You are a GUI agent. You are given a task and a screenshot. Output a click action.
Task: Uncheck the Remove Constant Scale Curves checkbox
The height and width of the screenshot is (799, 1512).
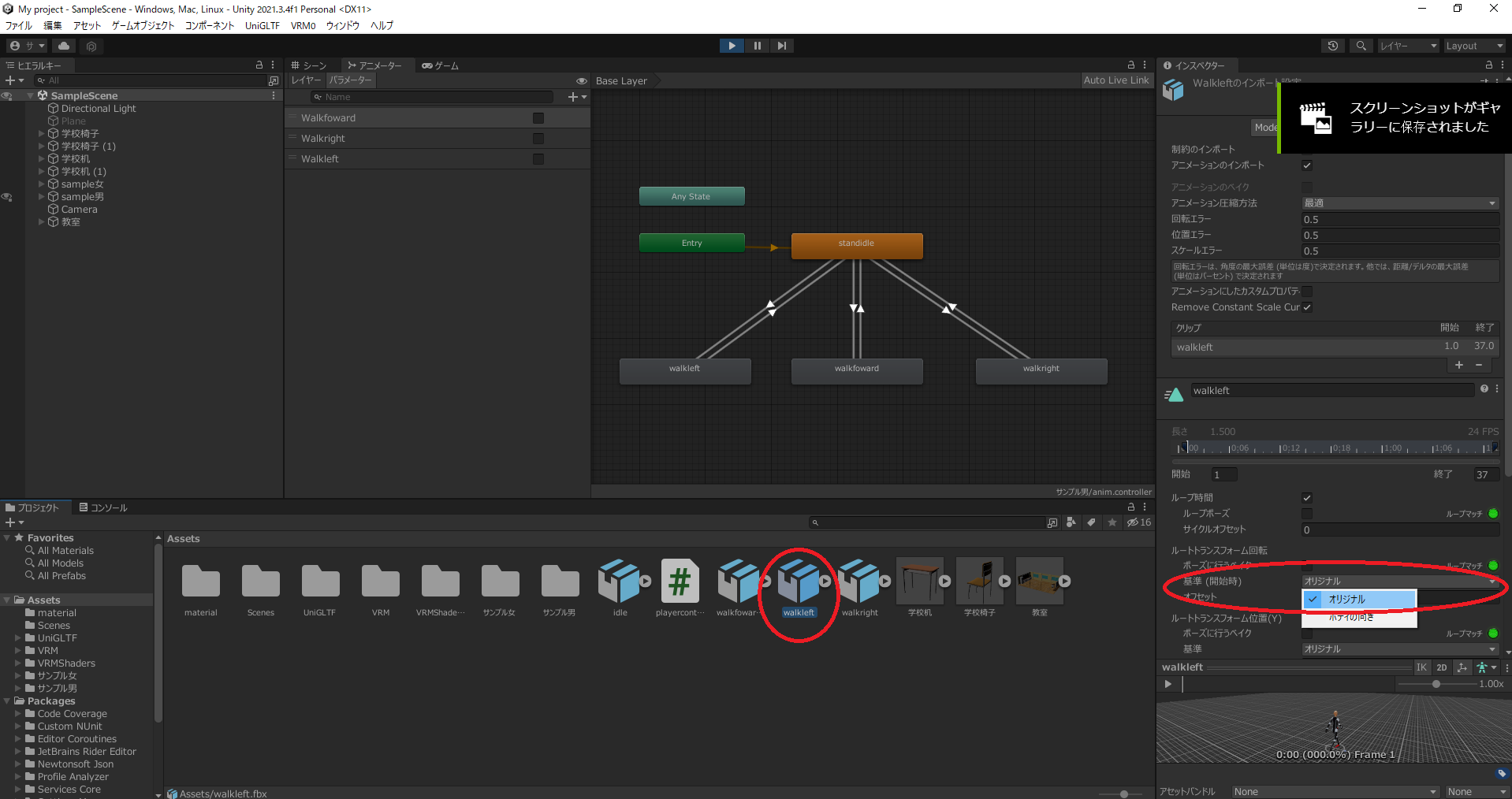(x=1307, y=307)
